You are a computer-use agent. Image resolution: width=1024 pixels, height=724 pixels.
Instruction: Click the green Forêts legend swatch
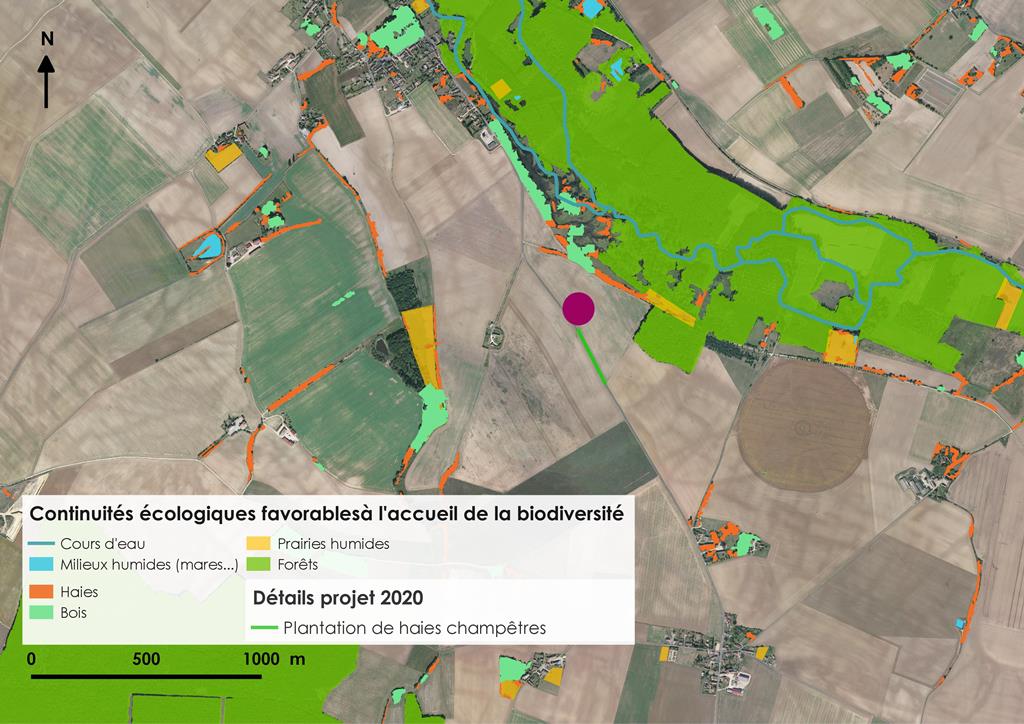(x=259, y=565)
